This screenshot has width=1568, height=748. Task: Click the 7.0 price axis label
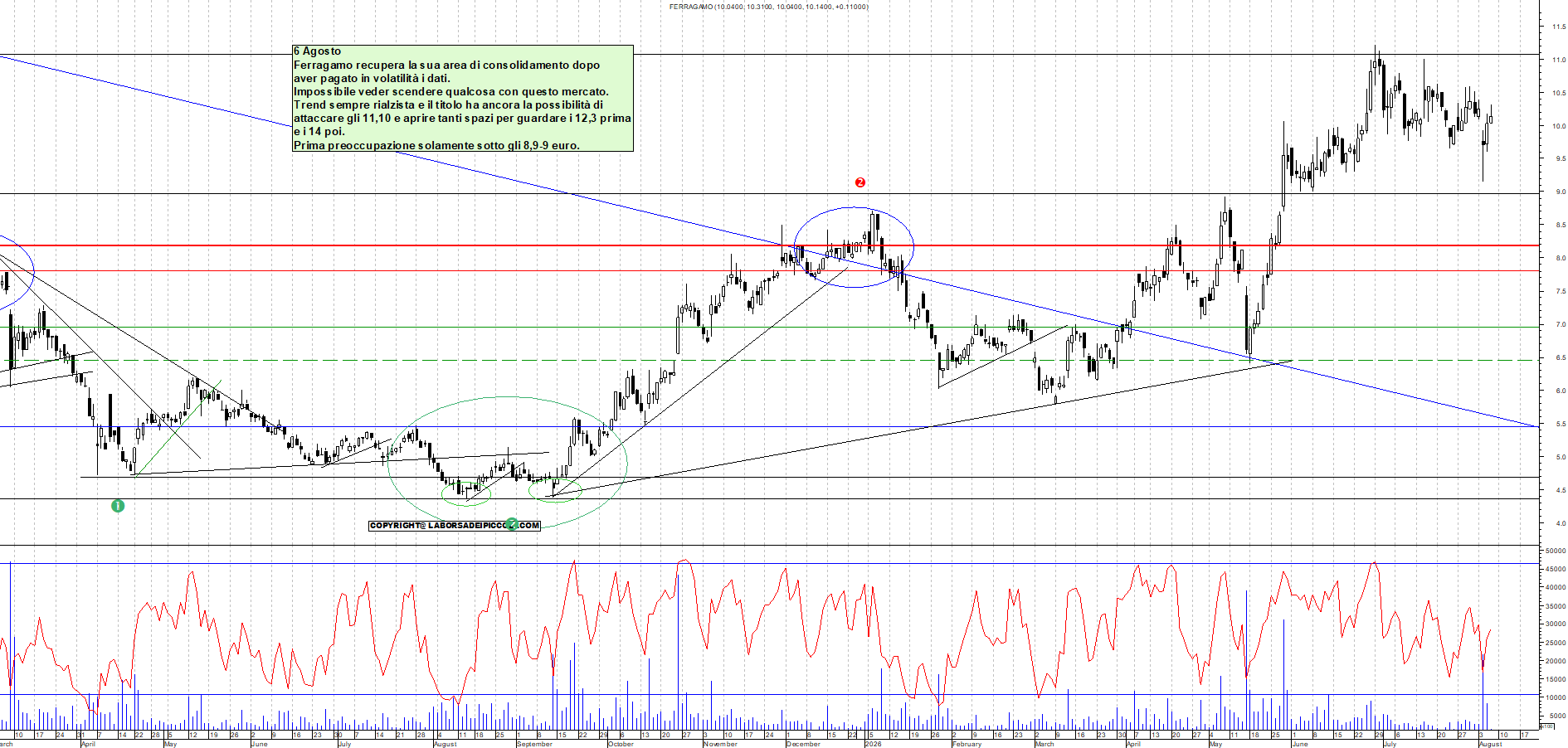click(x=1561, y=324)
